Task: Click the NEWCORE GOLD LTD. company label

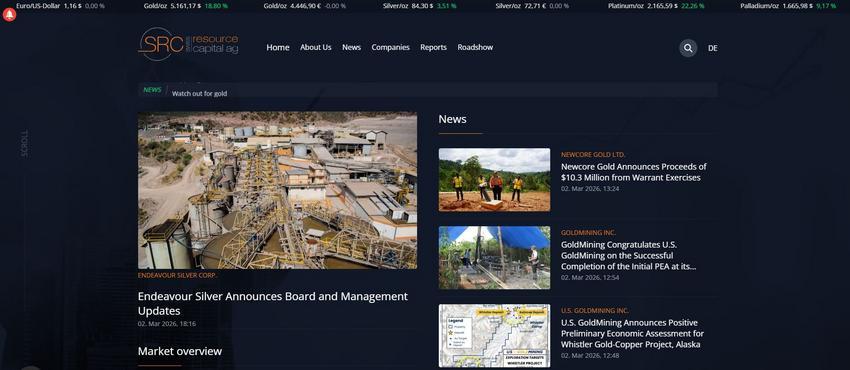Action: pyautogui.click(x=593, y=155)
